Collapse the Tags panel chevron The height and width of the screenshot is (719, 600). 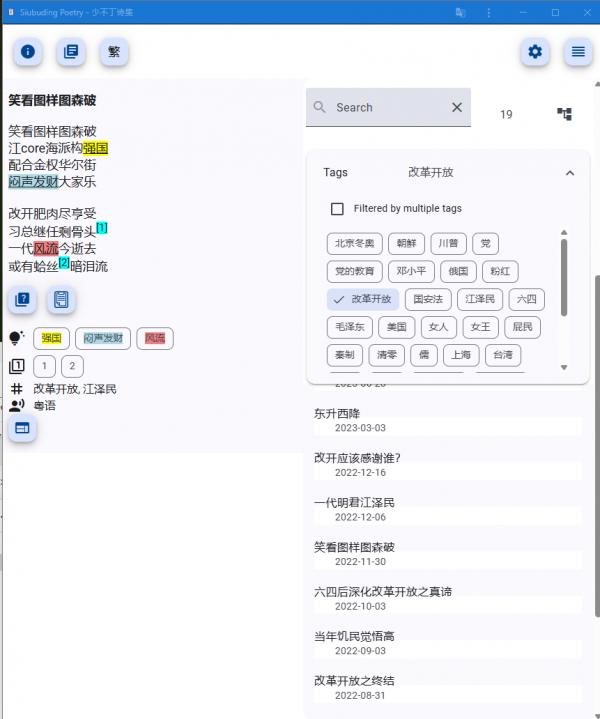570,173
